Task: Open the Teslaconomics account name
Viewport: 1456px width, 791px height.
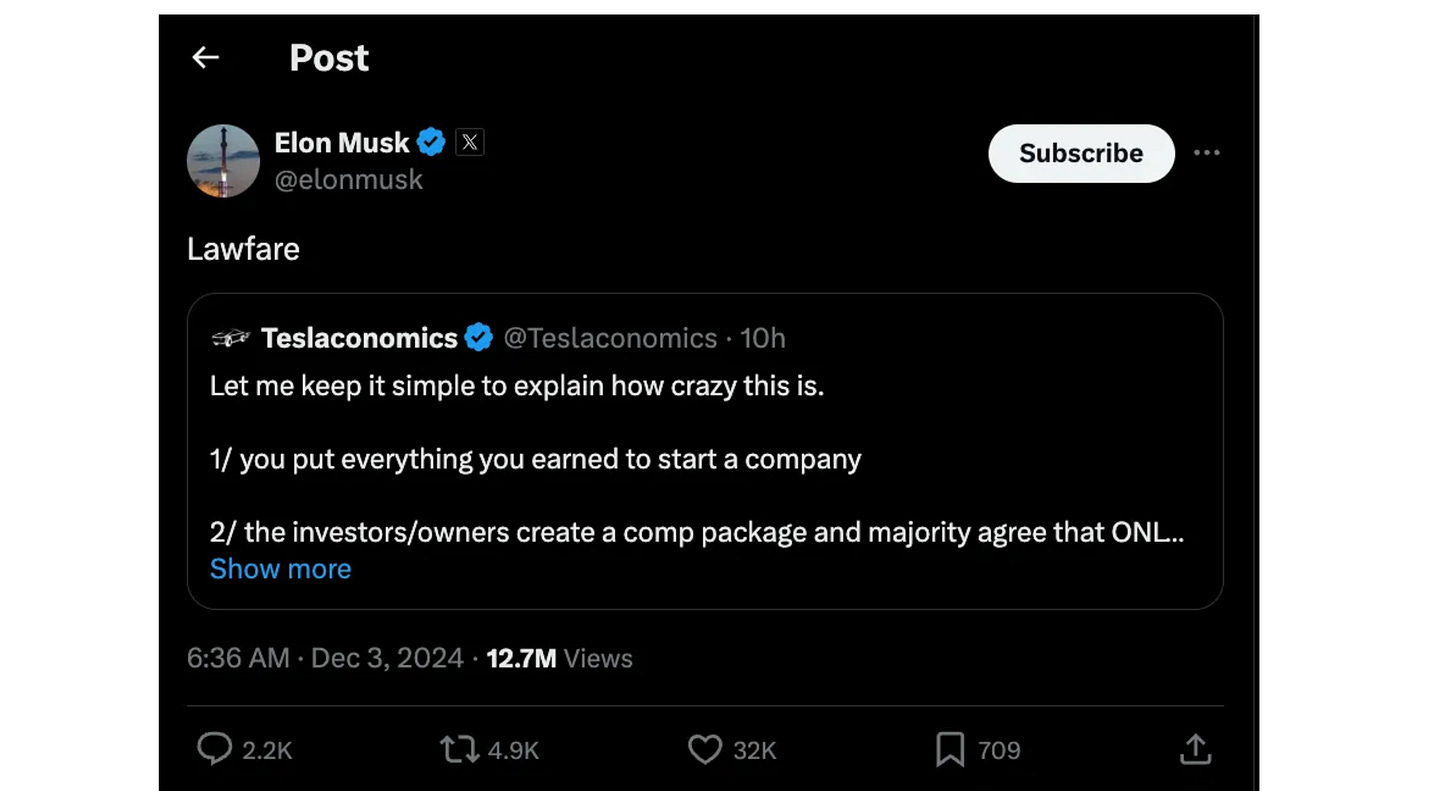Action: coord(359,338)
